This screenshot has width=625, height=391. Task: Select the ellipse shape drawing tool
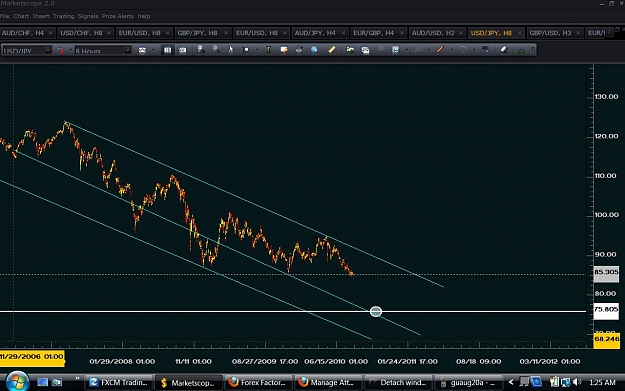pyautogui.click(x=463, y=50)
